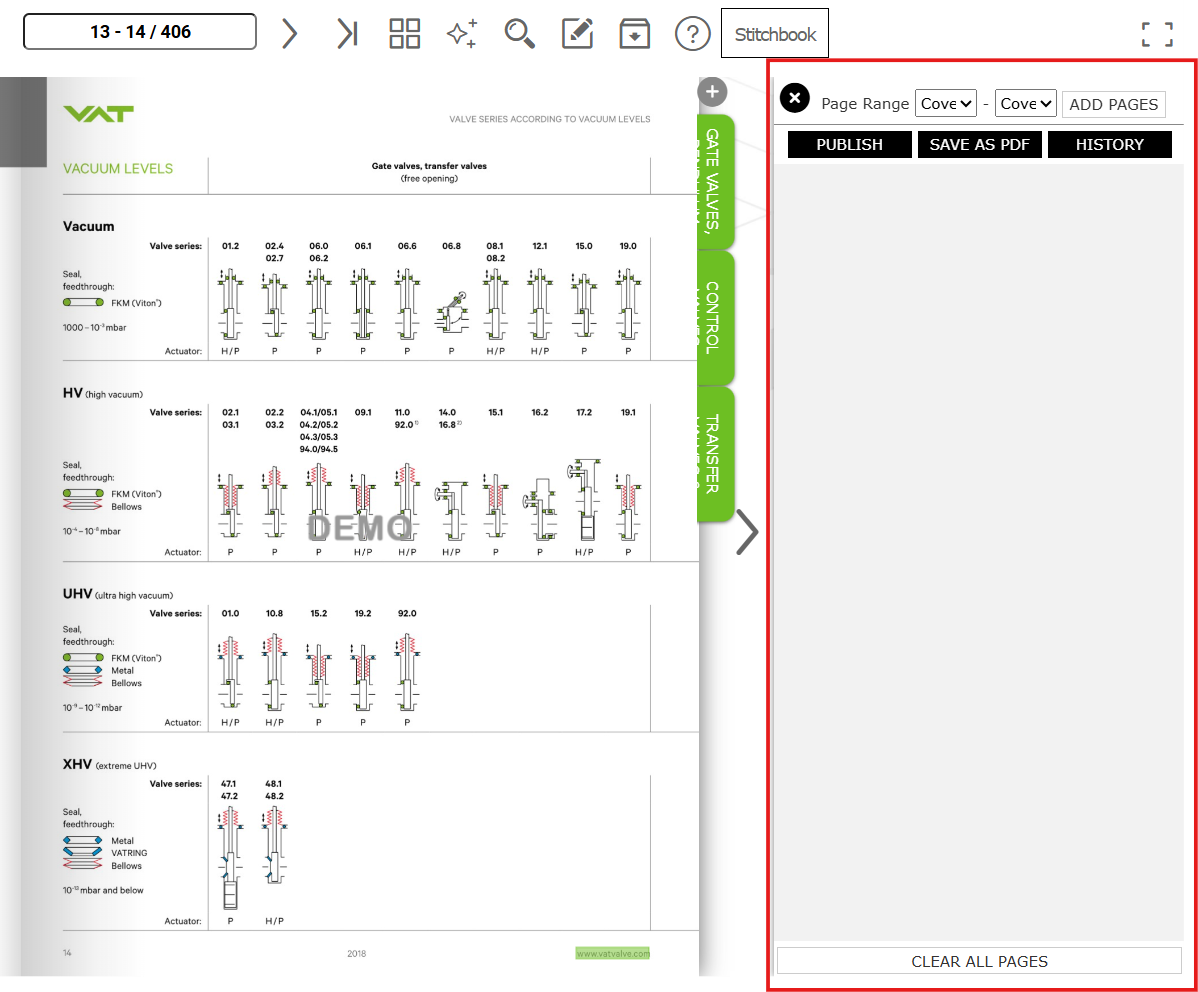Click the PUBLISH button

(x=849, y=144)
